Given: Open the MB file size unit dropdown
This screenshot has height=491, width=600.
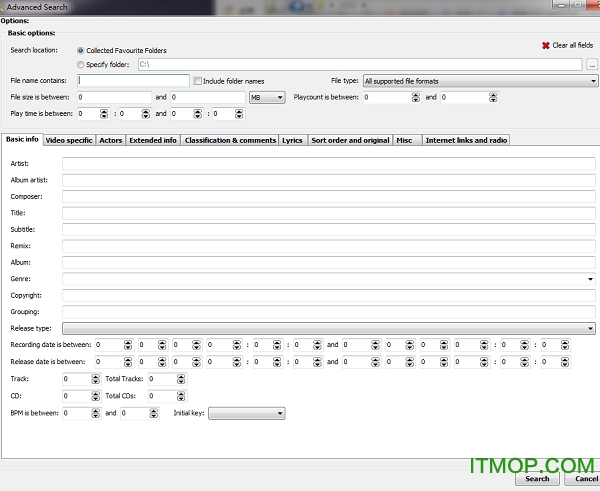Looking at the screenshot, I should point(267,97).
